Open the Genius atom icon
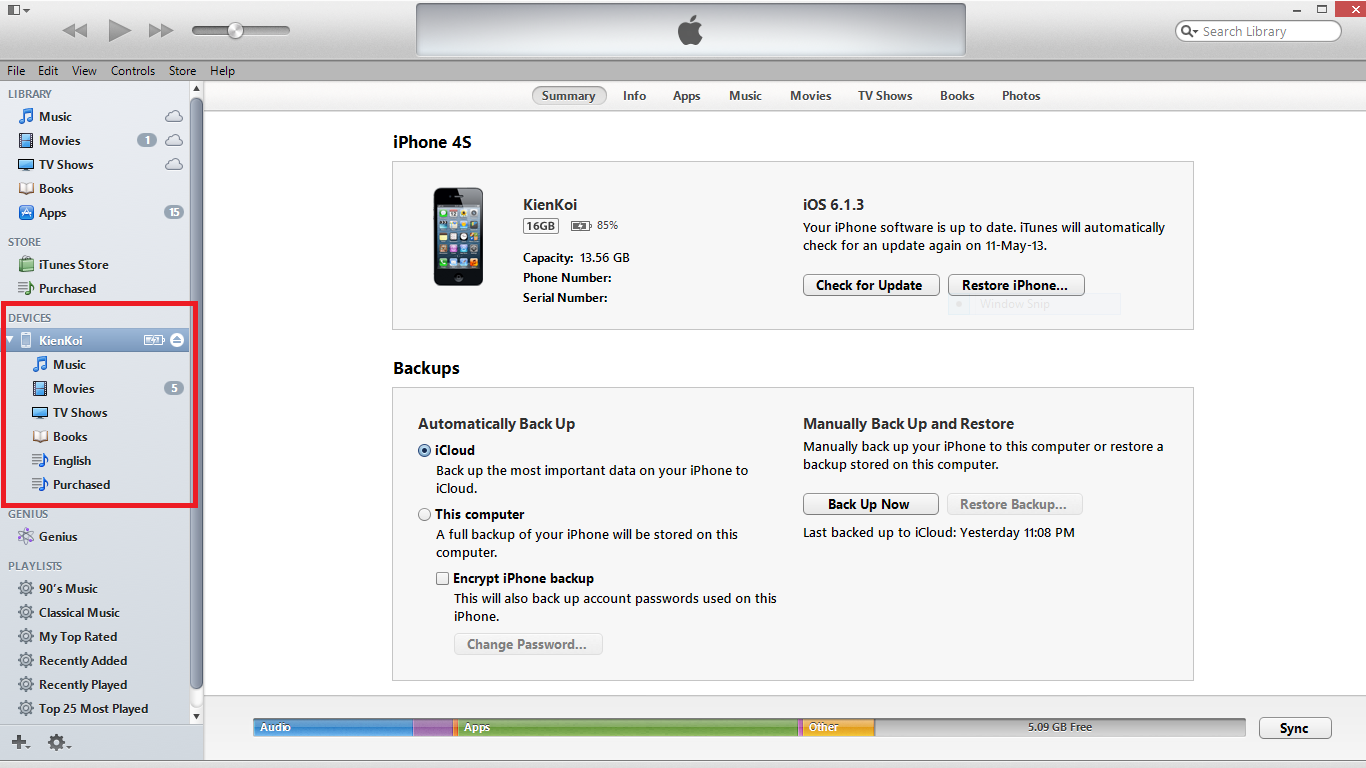 (x=27, y=536)
